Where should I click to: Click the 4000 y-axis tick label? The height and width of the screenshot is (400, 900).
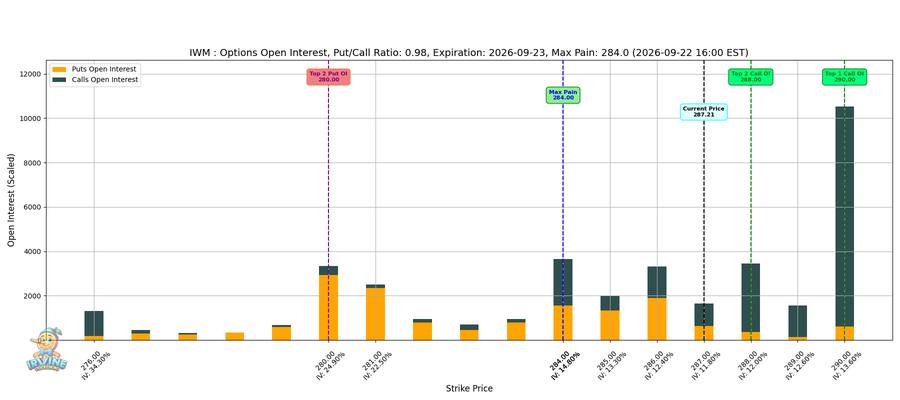point(33,251)
